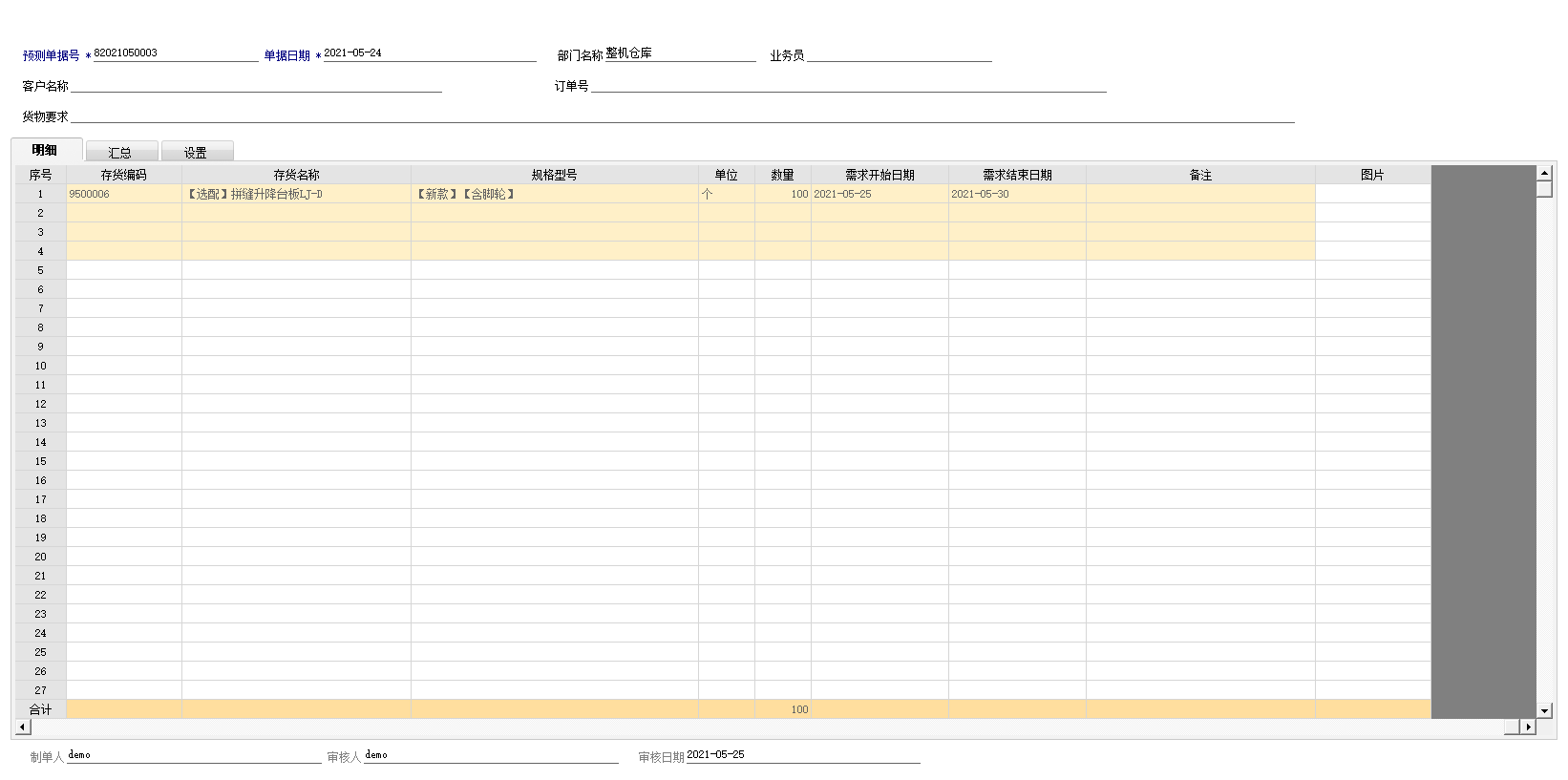Screen dimensions: 1568x780
Task: Select the 数量 column header
Action: coord(783,175)
